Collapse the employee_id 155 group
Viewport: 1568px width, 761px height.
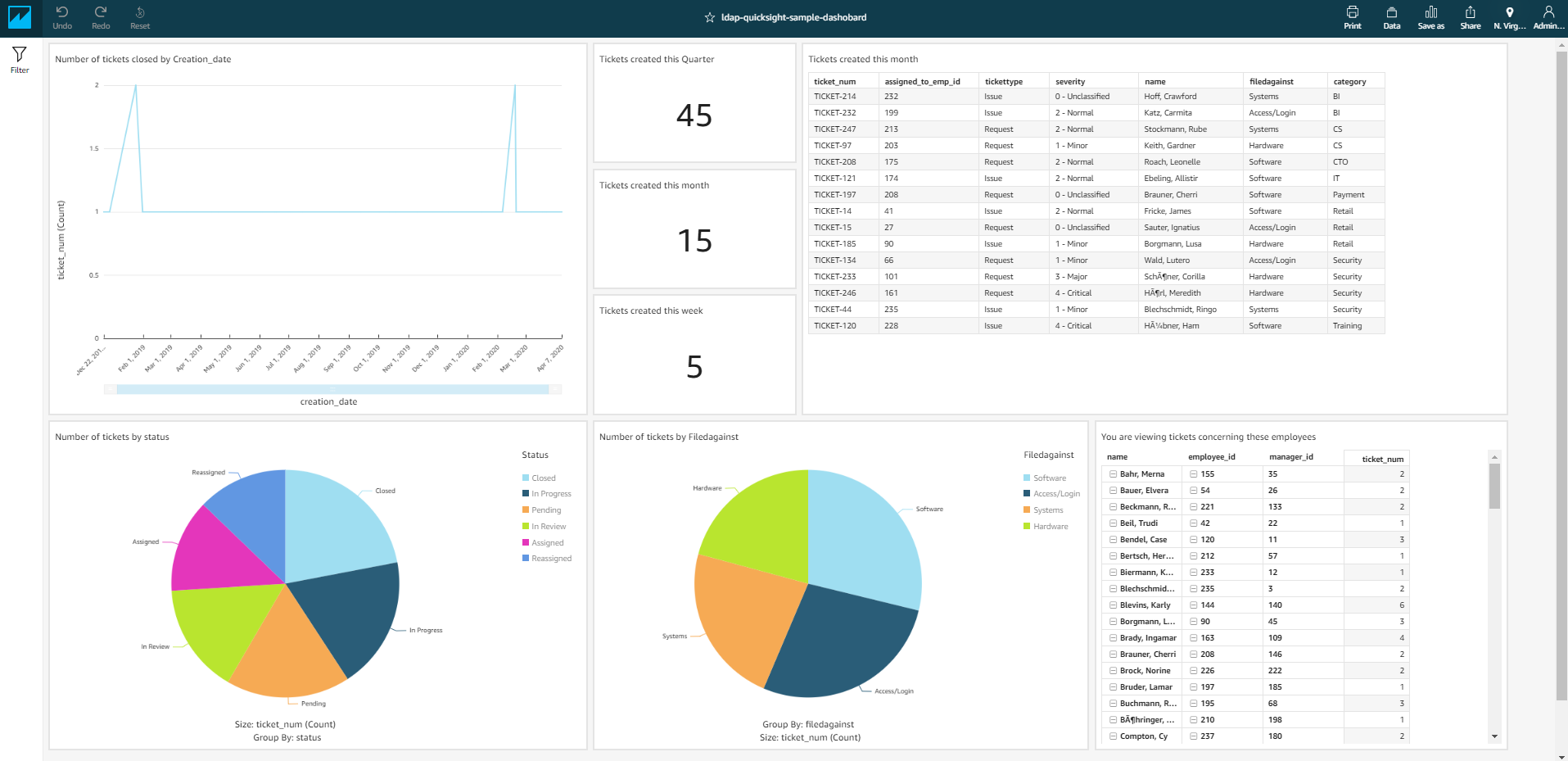(x=1194, y=474)
